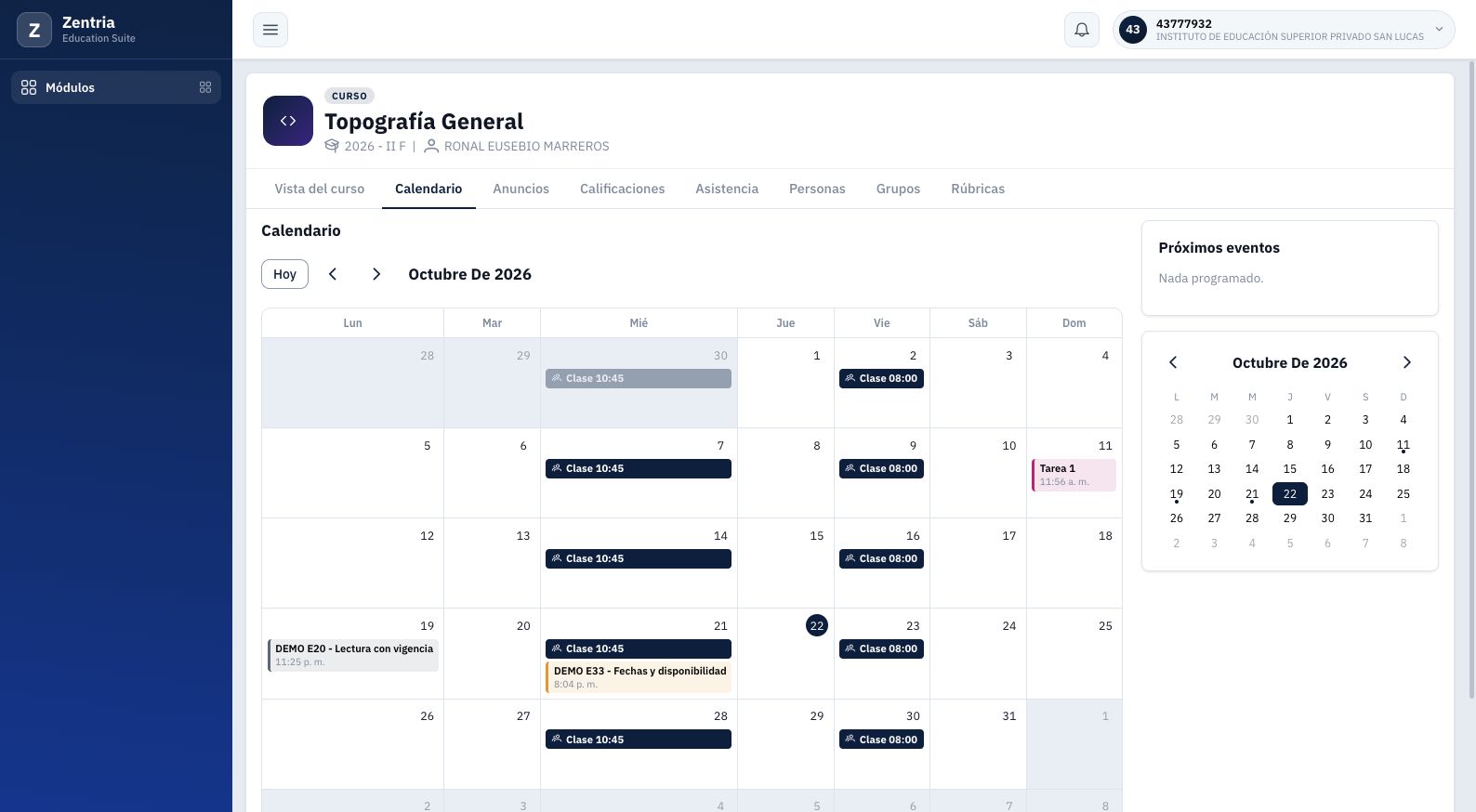Select day 31 in the mini calendar

1365,518
